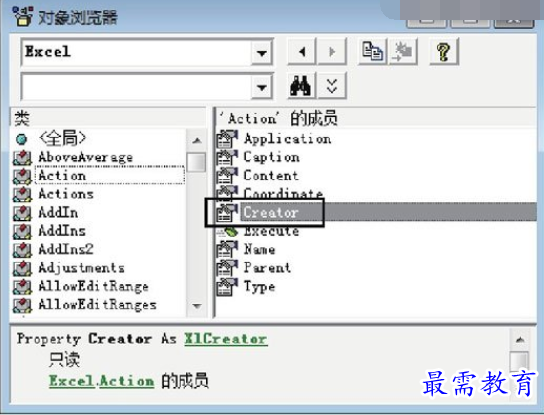Follow the Action class link in details
This screenshot has width=544, height=415.
click(127, 381)
